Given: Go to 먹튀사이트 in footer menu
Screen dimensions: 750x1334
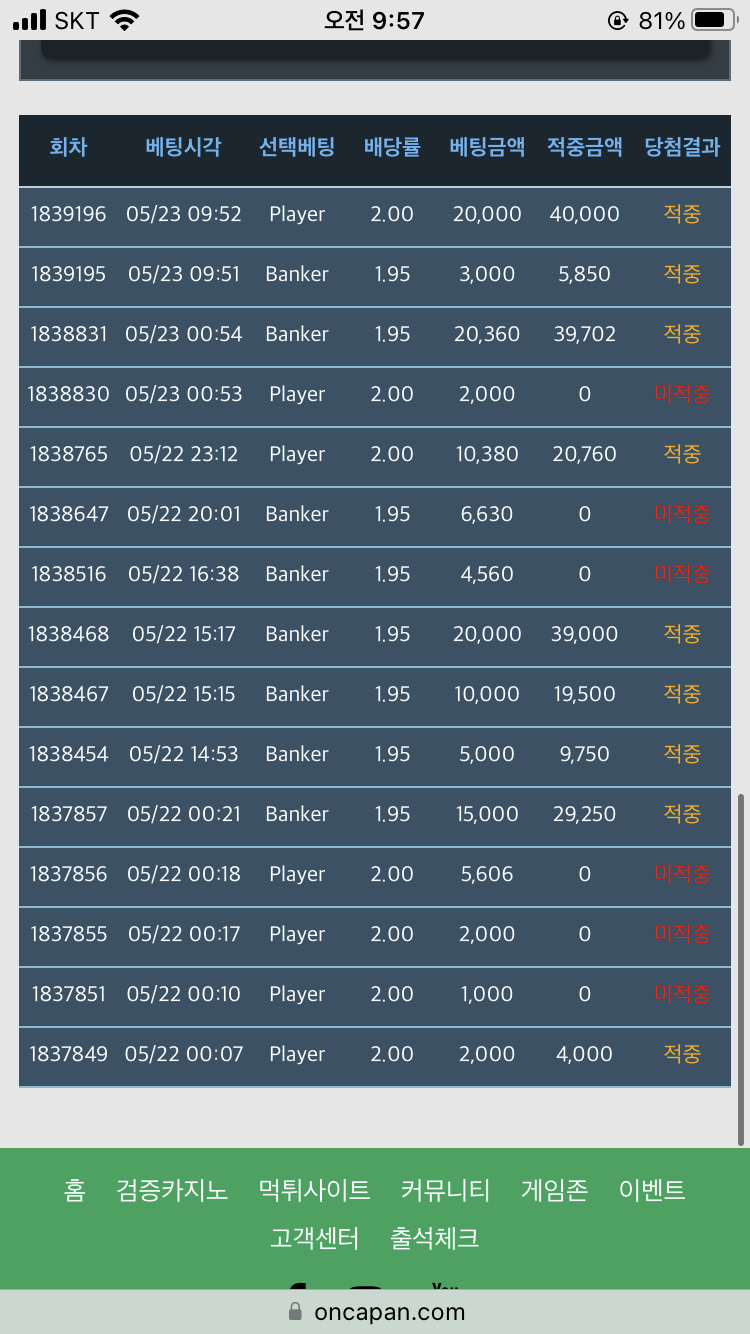Looking at the screenshot, I should [314, 1190].
